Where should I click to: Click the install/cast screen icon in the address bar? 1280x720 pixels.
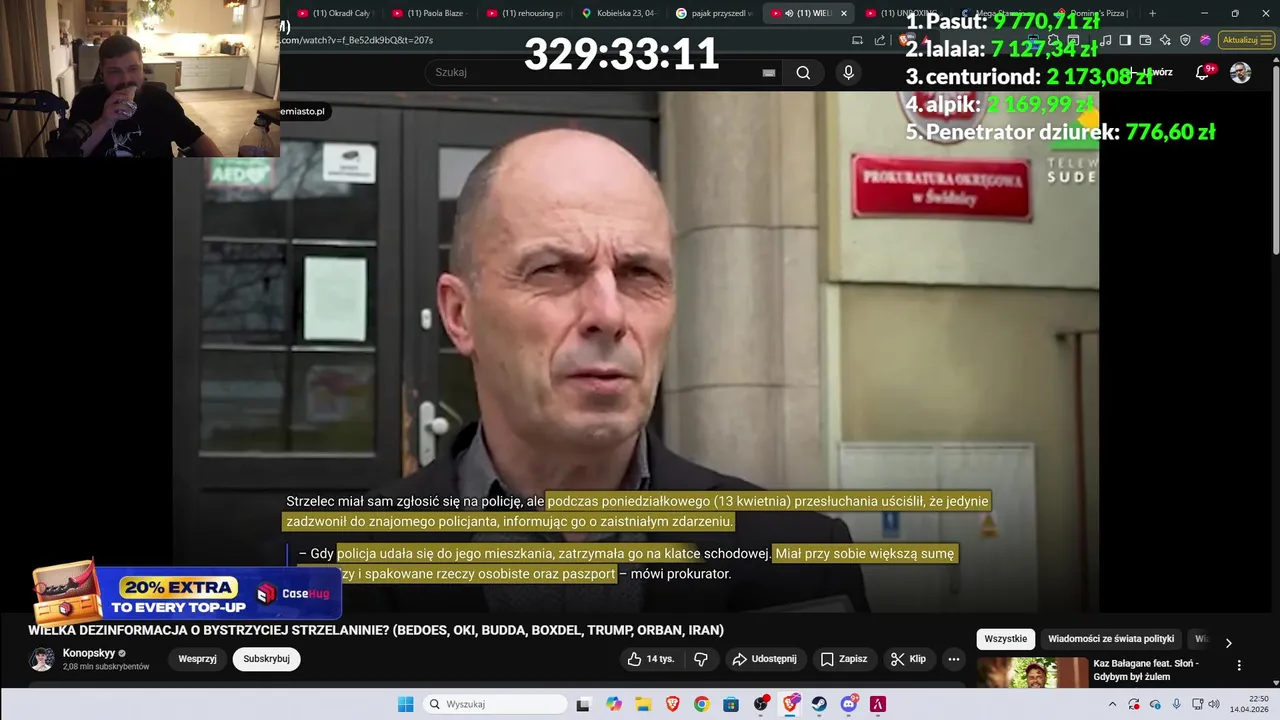pos(857,40)
